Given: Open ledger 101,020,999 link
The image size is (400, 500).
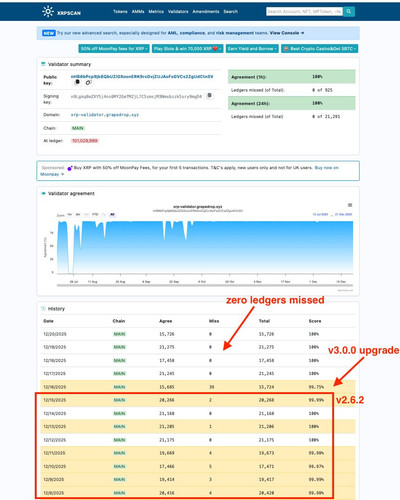Looking at the screenshot, I should coord(85,141).
